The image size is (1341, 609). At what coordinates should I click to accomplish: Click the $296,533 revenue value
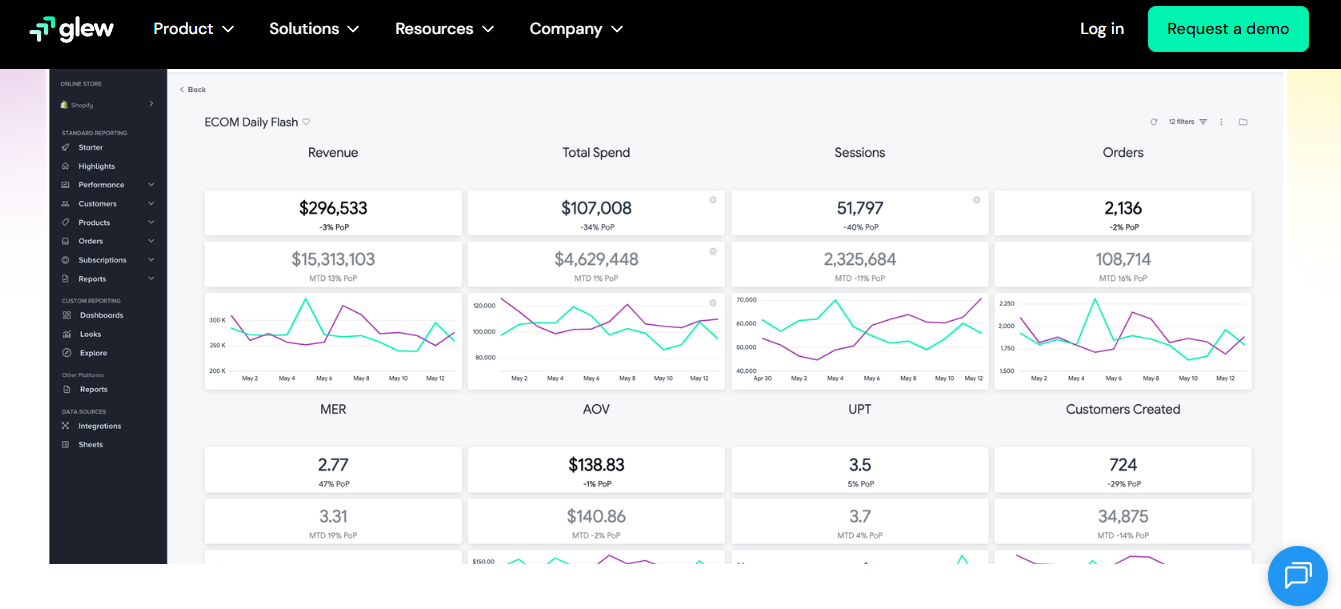(333, 208)
